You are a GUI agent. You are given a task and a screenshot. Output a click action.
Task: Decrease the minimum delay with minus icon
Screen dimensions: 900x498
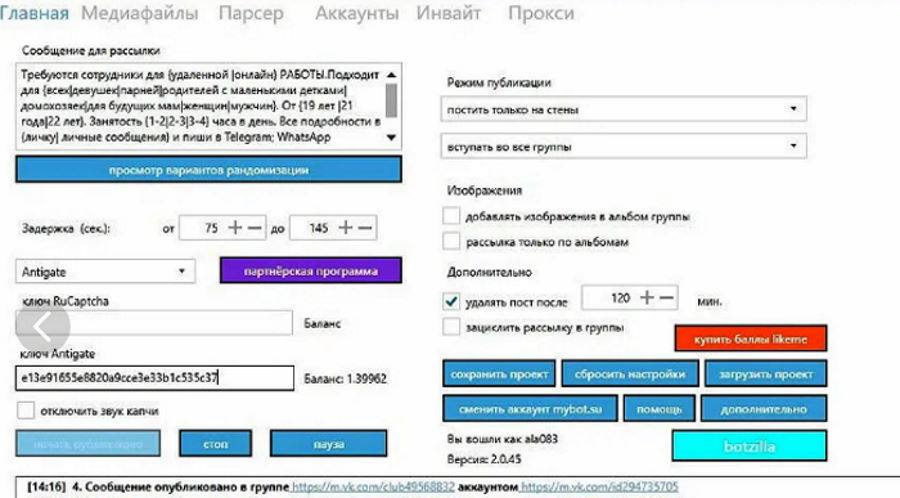point(255,228)
